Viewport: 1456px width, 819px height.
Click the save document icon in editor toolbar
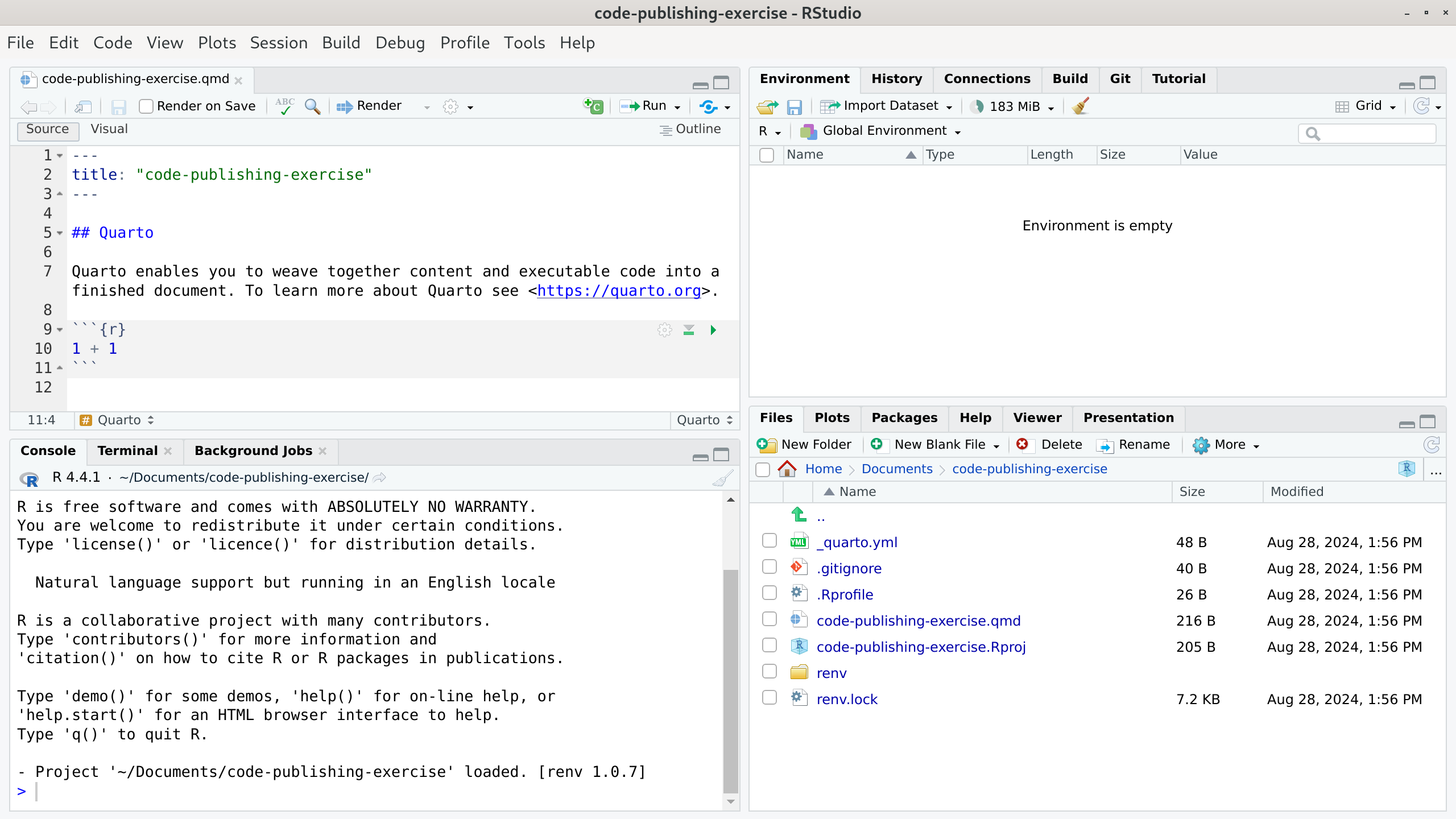(x=118, y=106)
